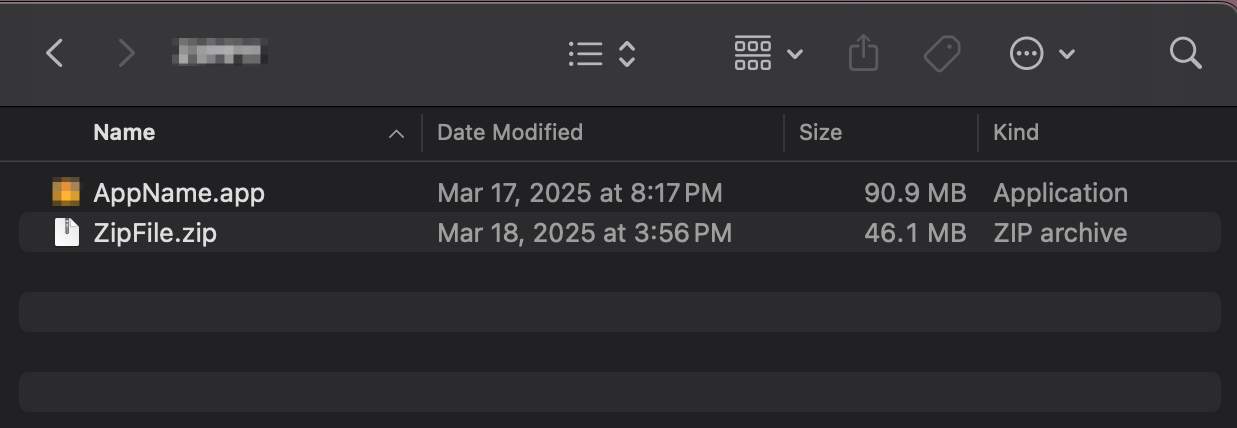Screen dimensions: 1237x428
Task: Reverse sort with Name column caret
Action: [x=396, y=133]
